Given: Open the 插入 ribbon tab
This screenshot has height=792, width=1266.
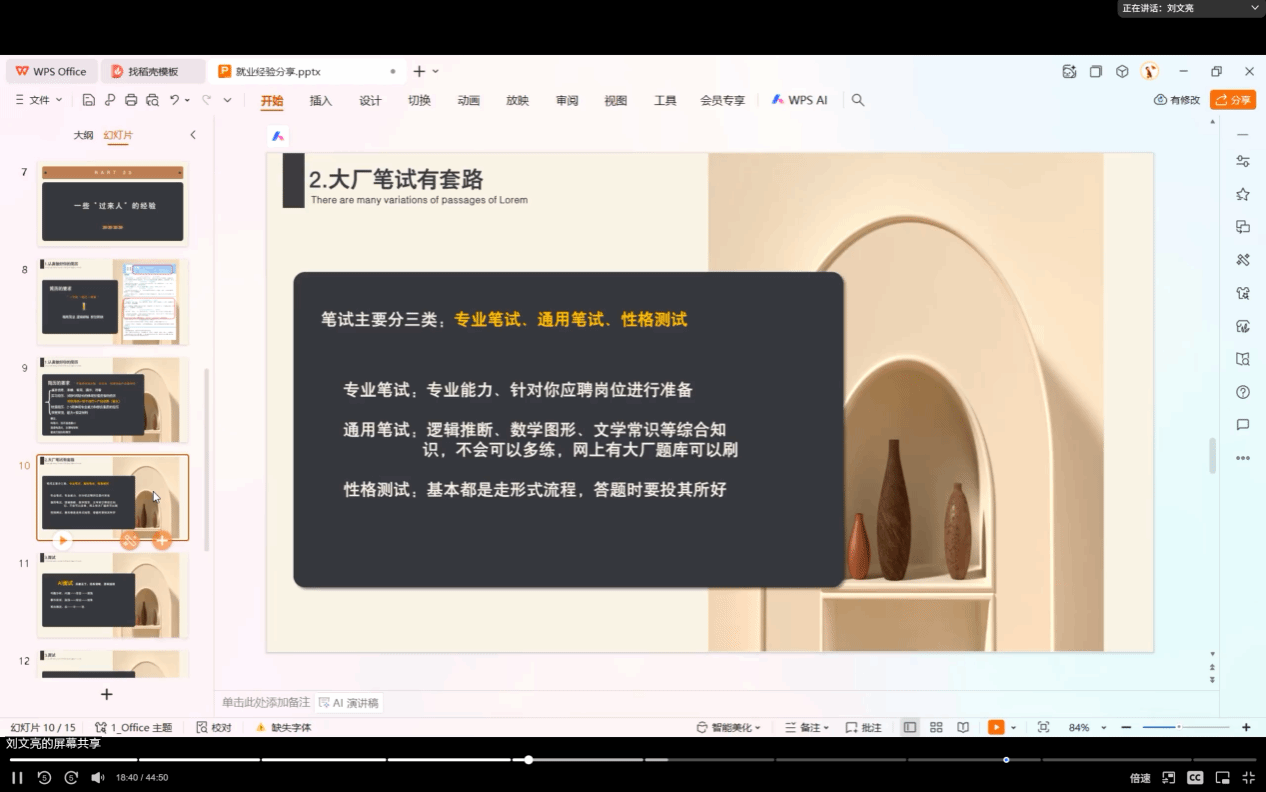Looking at the screenshot, I should click(321, 100).
